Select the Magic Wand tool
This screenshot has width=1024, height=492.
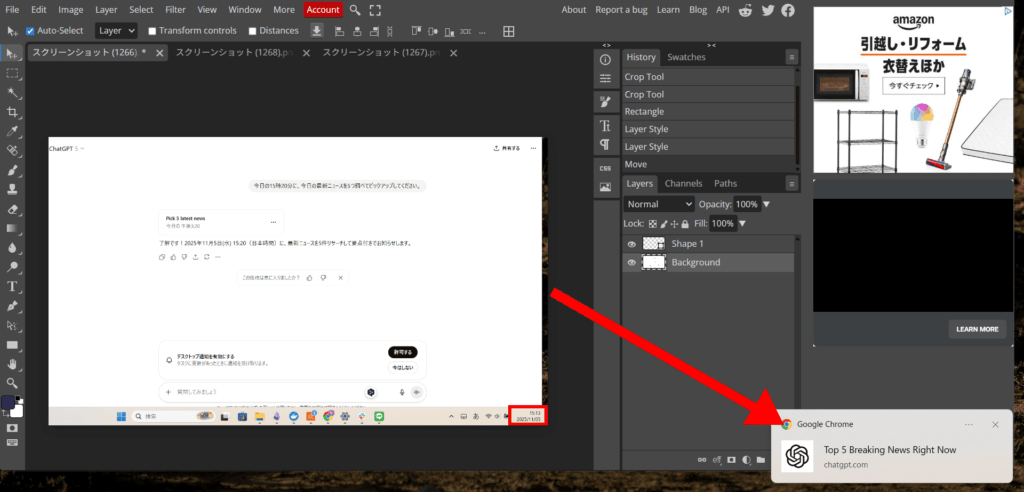[x=12, y=92]
